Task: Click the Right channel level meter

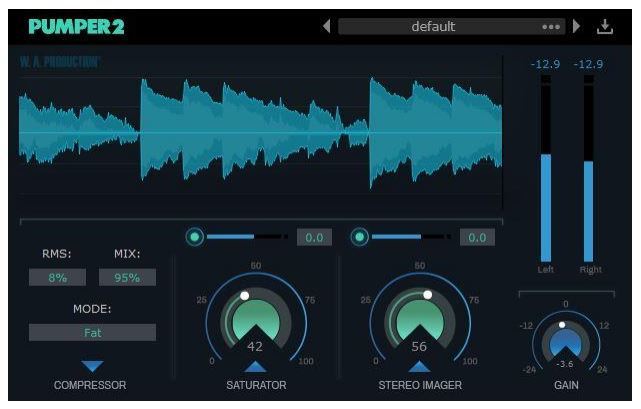Action: [588, 169]
